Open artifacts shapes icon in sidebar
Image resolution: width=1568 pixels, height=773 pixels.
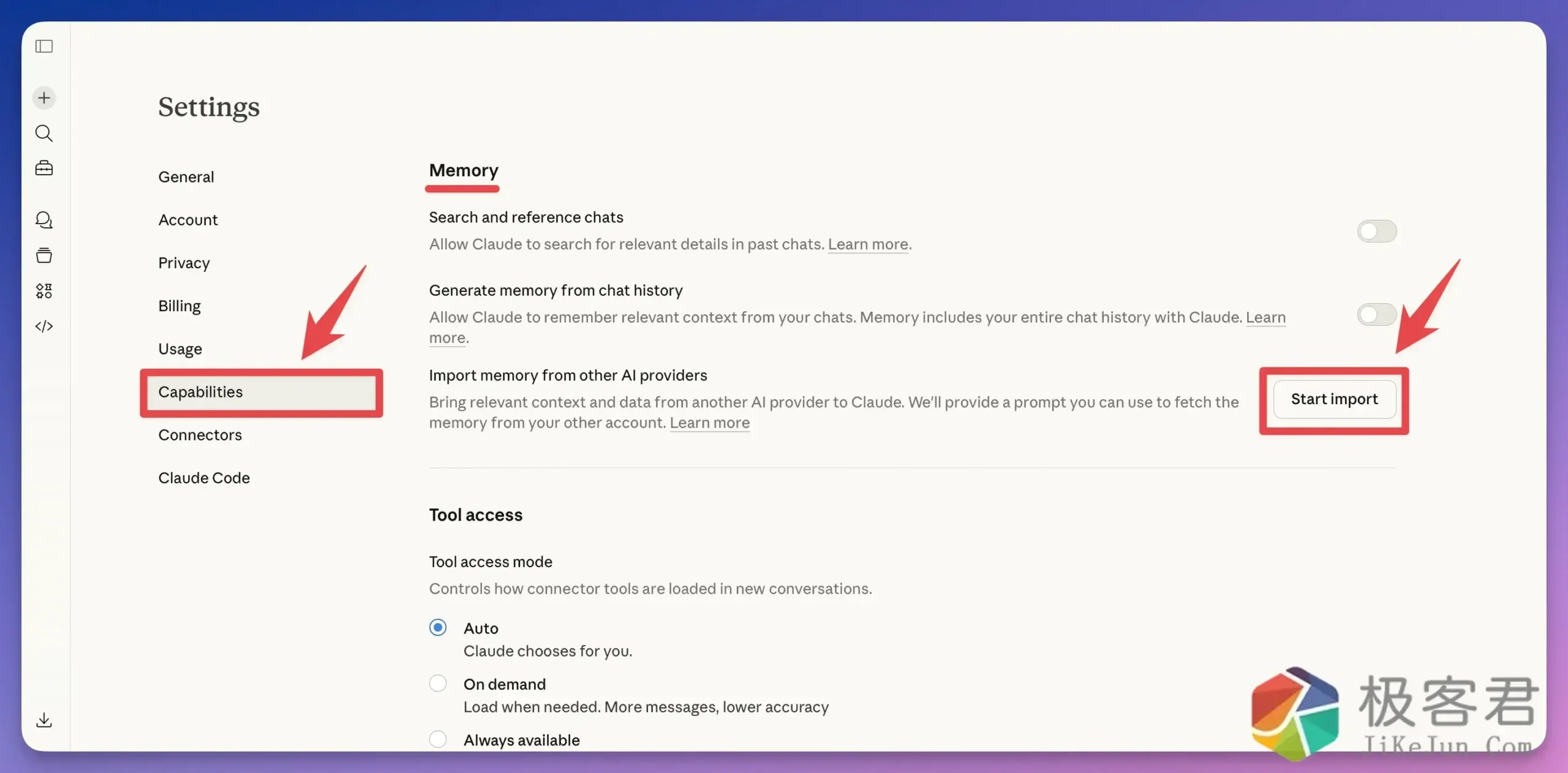pos(44,291)
